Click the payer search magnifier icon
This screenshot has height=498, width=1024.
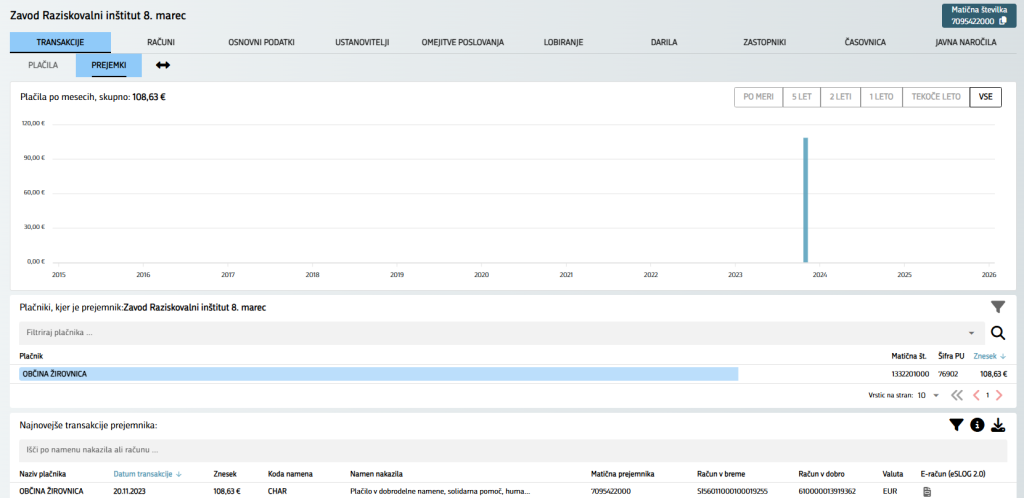point(997,333)
